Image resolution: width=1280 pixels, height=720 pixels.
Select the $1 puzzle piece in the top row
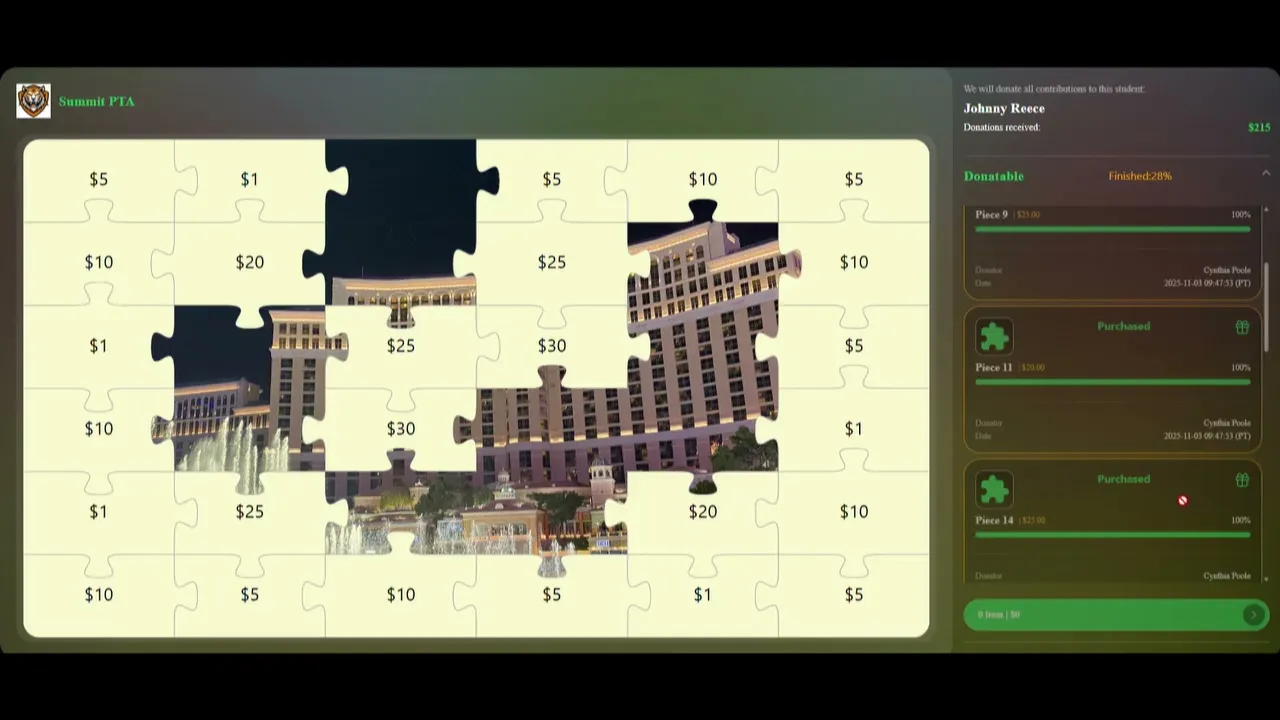tap(249, 179)
